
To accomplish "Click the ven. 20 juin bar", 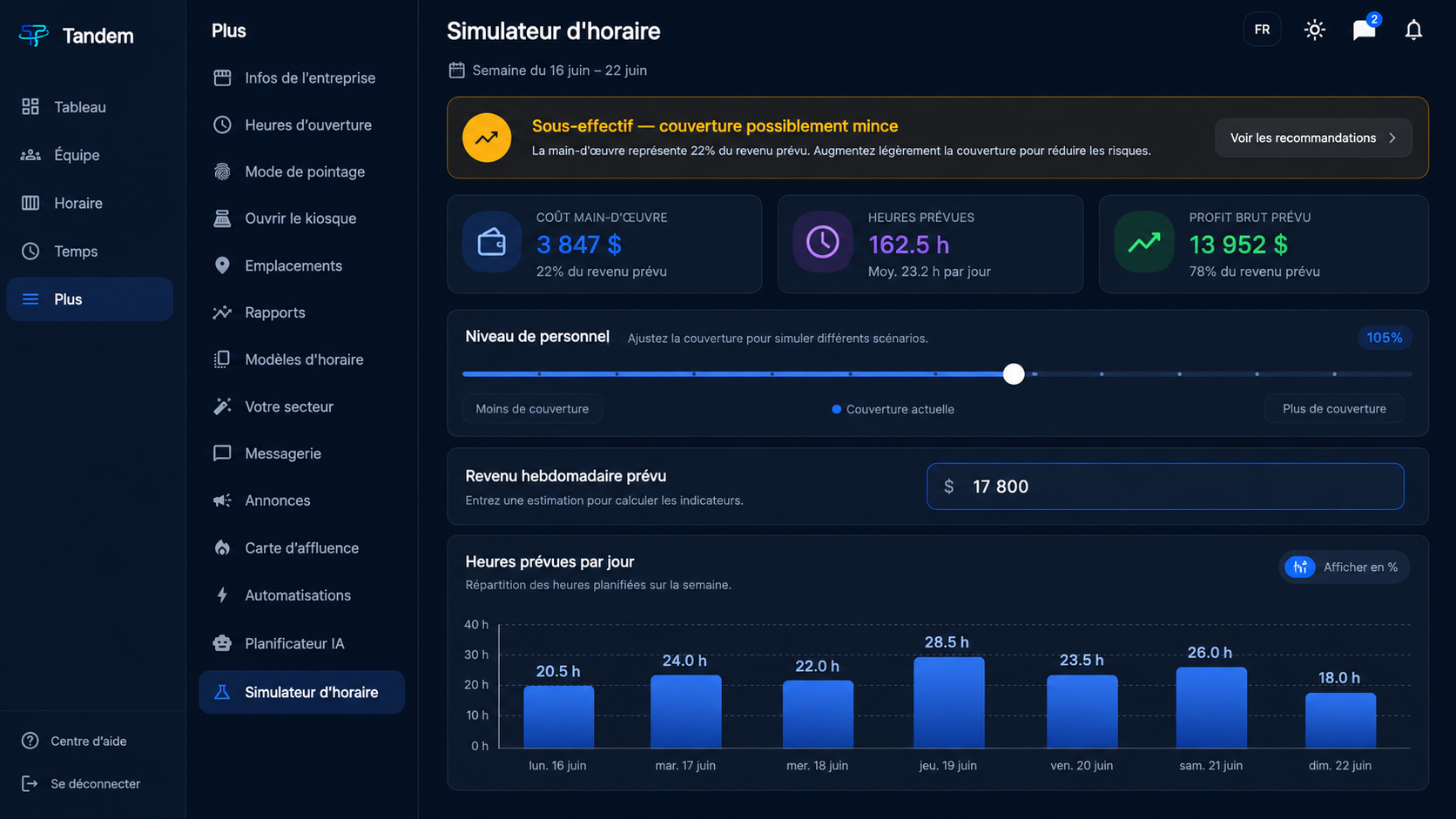I will (1082, 711).
